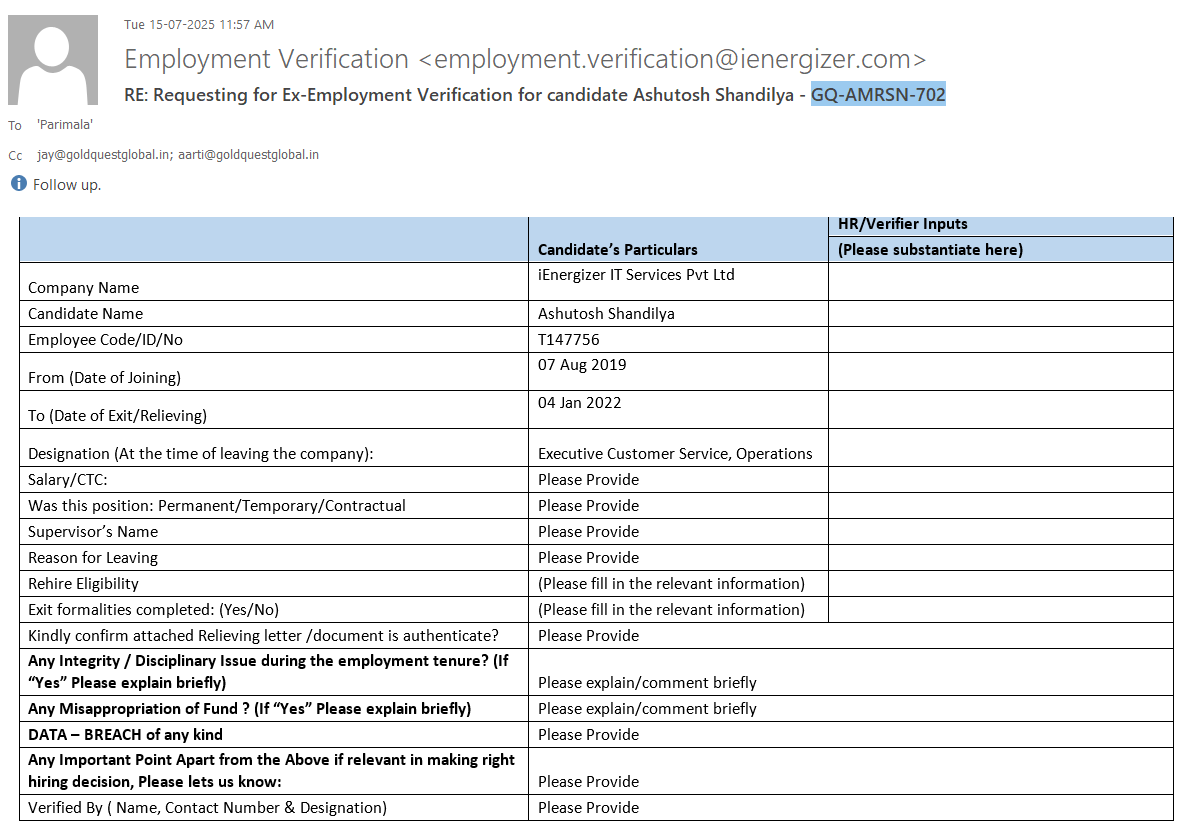Click the employment.verification@ienergizer.com sender address

(672, 59)
